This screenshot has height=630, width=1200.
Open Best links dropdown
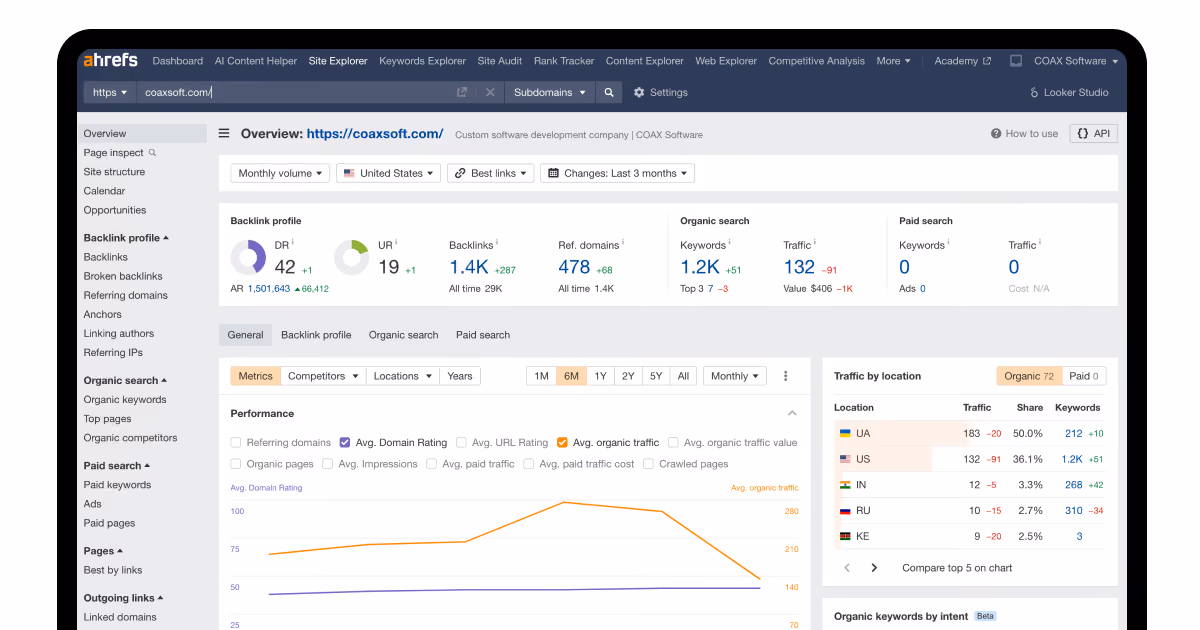(491, 173)
